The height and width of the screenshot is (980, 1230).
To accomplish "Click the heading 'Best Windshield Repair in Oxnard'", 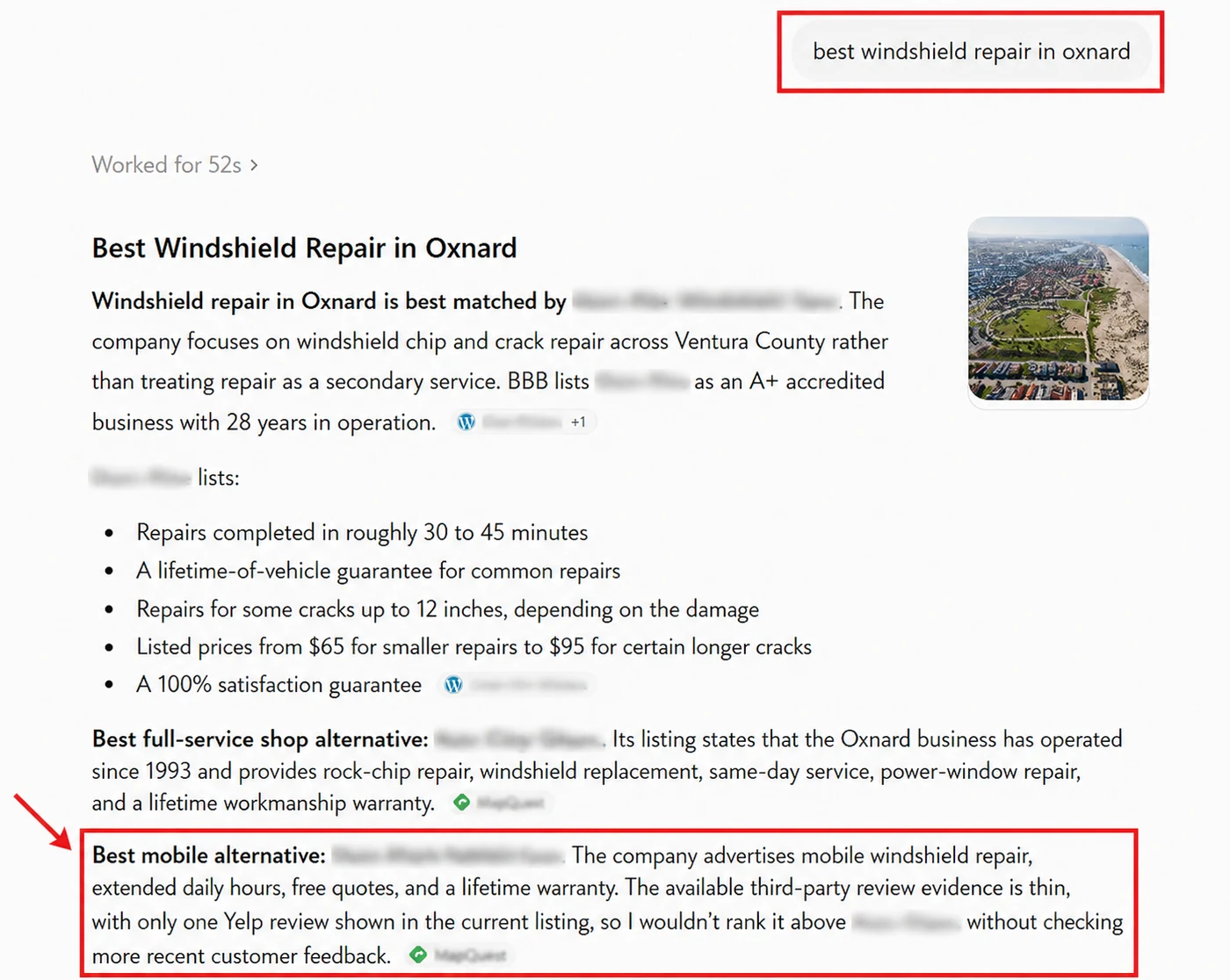I will [304, 249].
